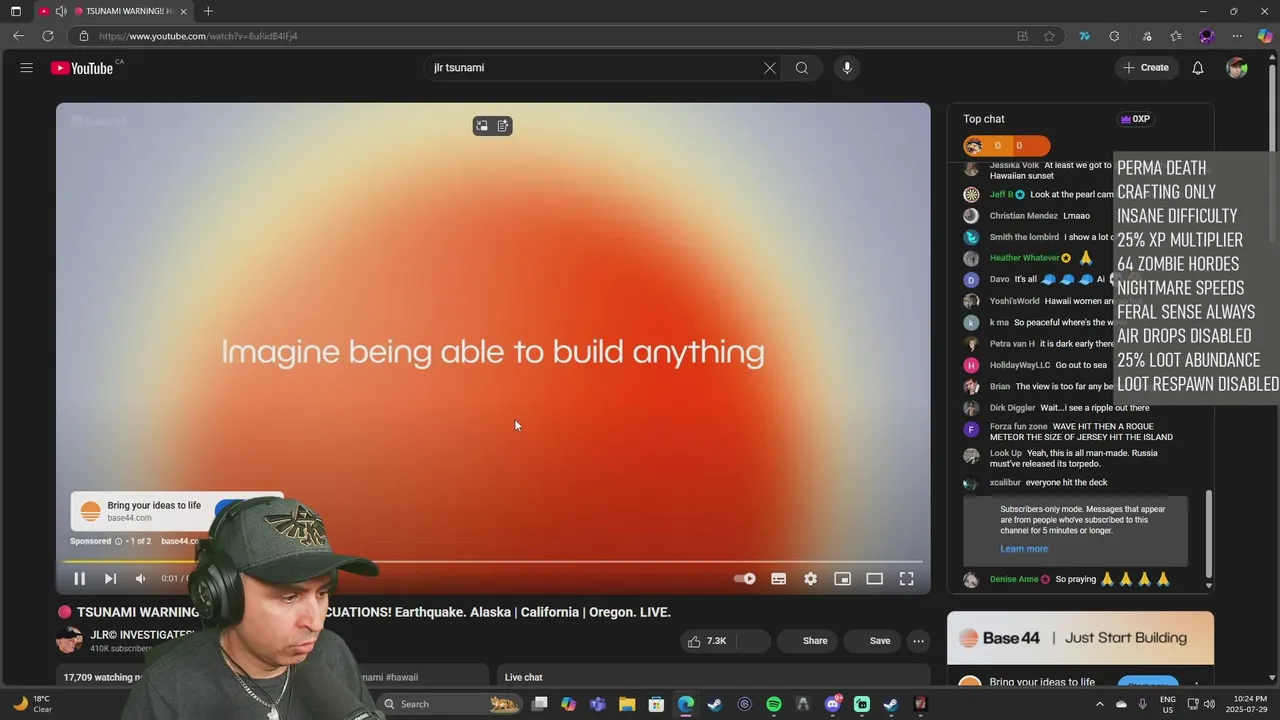
Task: Open Copilot in browser sidebar
Action: pyautogui.click(x=1265, y=36)
